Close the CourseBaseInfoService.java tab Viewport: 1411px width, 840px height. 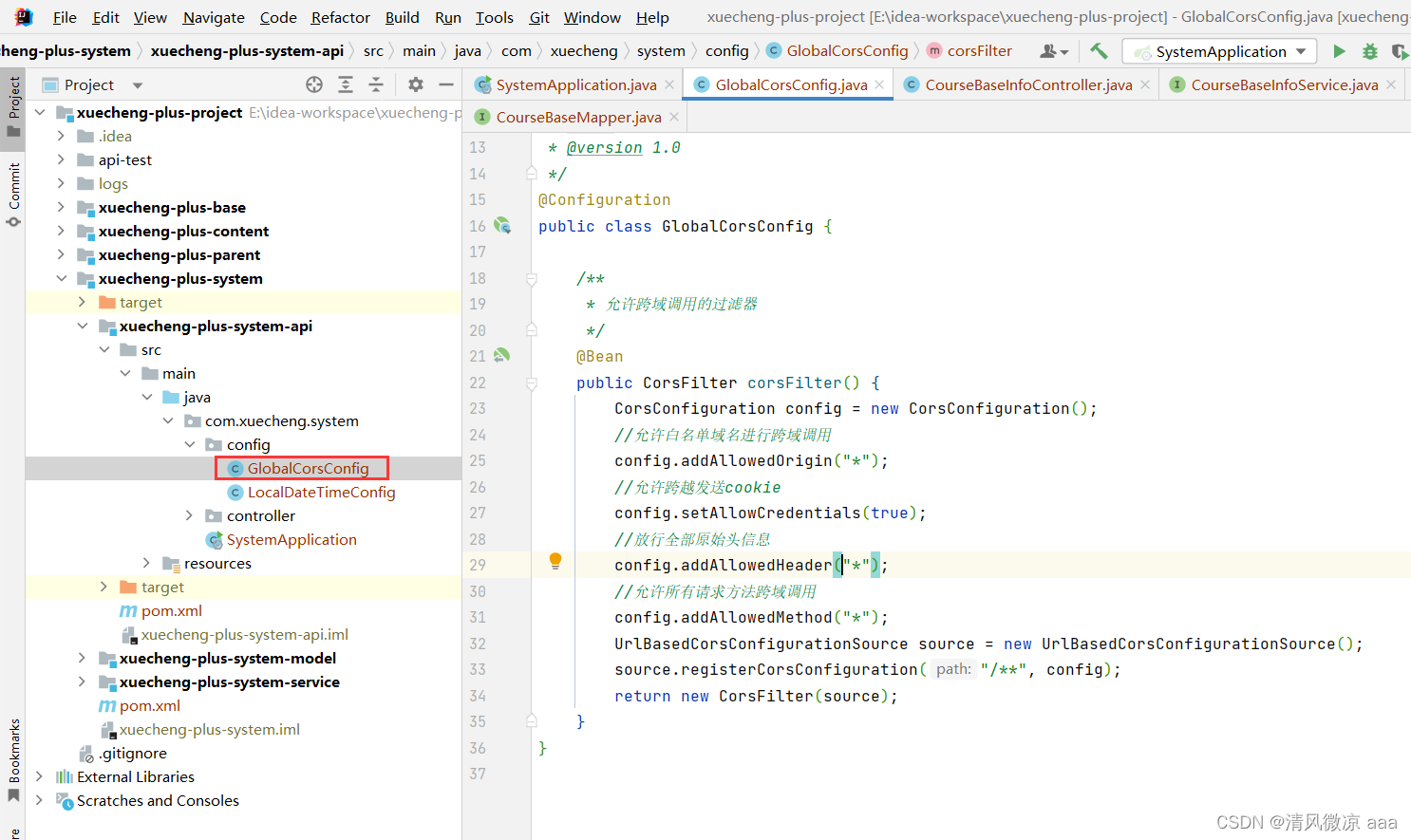1391,84
